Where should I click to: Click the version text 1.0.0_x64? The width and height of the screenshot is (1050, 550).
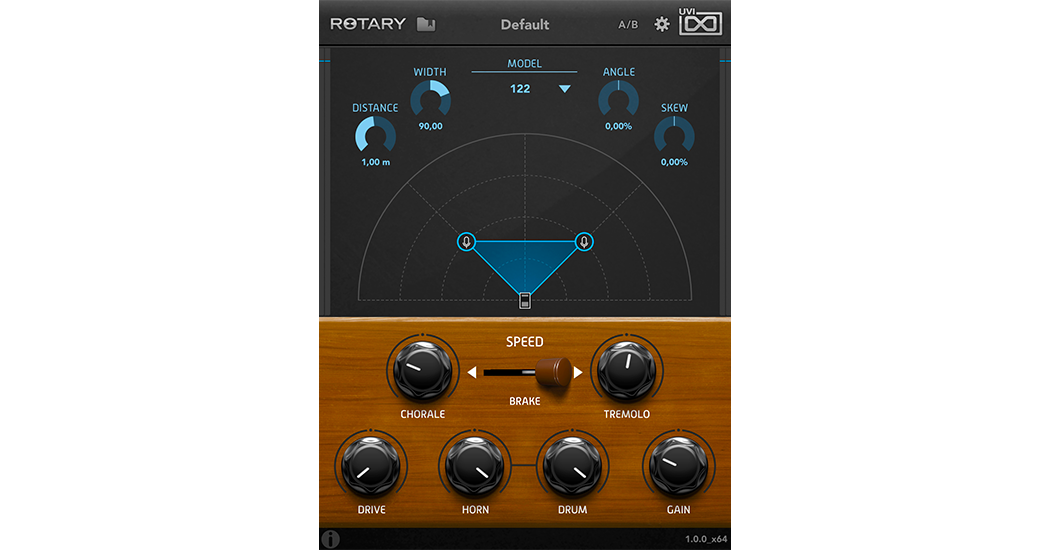(706, 539)
